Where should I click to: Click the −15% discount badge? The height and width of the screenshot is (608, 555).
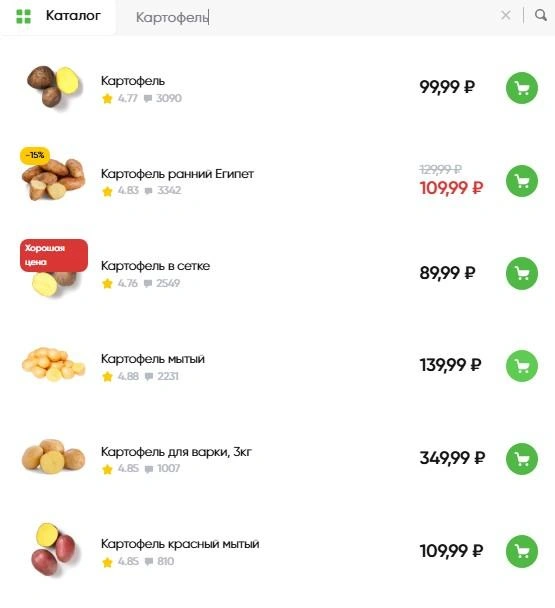pos(35,155)
